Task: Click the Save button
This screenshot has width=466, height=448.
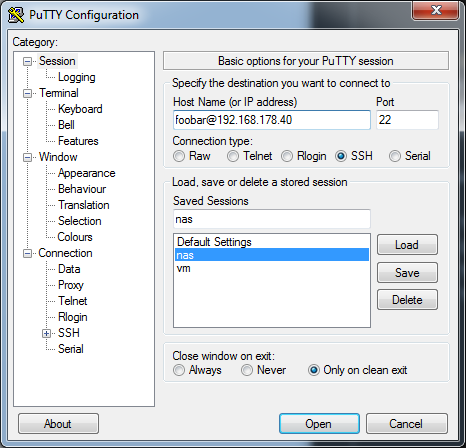Action: 407,273
